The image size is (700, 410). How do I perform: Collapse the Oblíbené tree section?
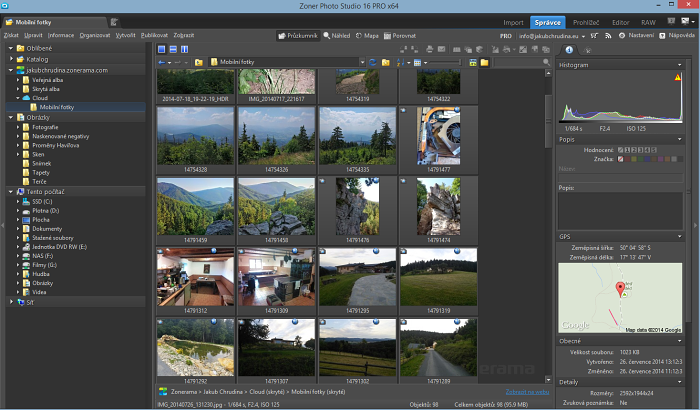point(11,48)
